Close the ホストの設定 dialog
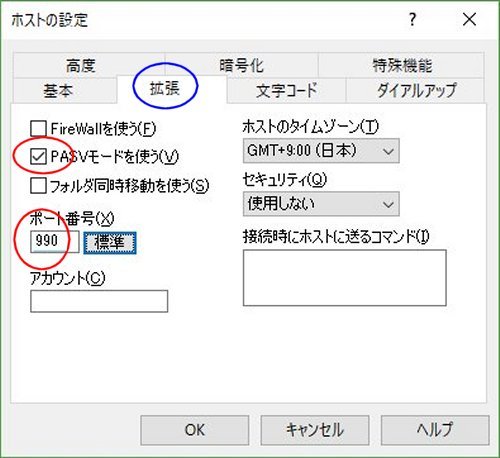Image resolution: width=500 pixels, height=458 pixels. [469, 19]
